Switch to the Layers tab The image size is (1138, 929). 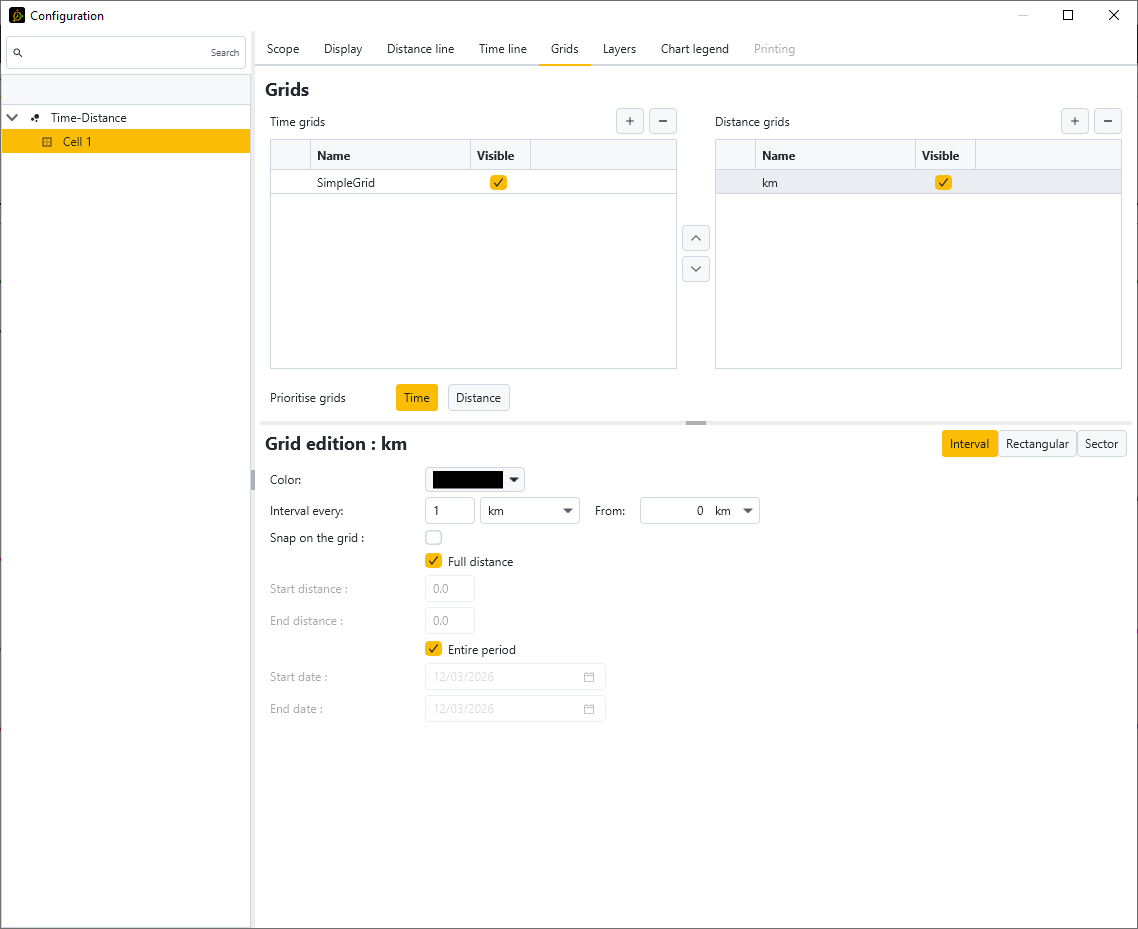click(x=619, y=49)
